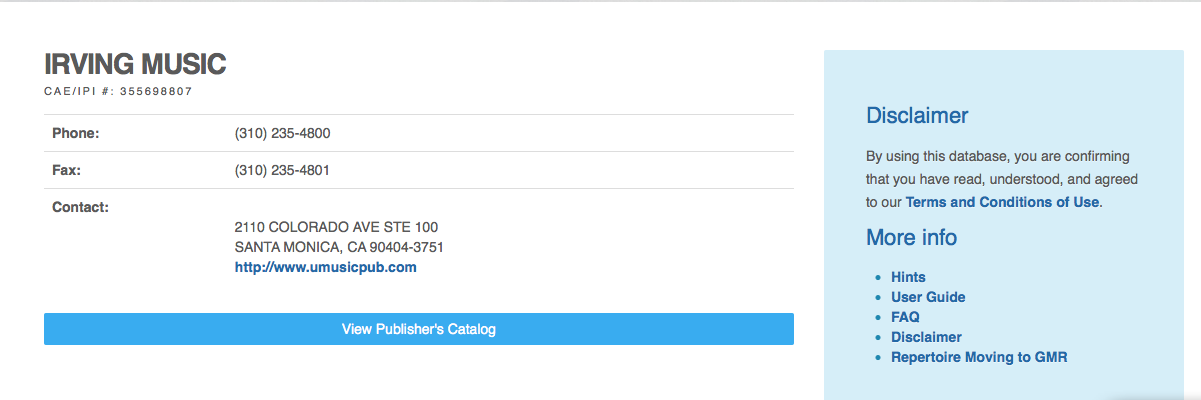Click the View Publisher's Catalog button
The image size is (1201, 400).
pyautogui.click(x=418, y=329)
